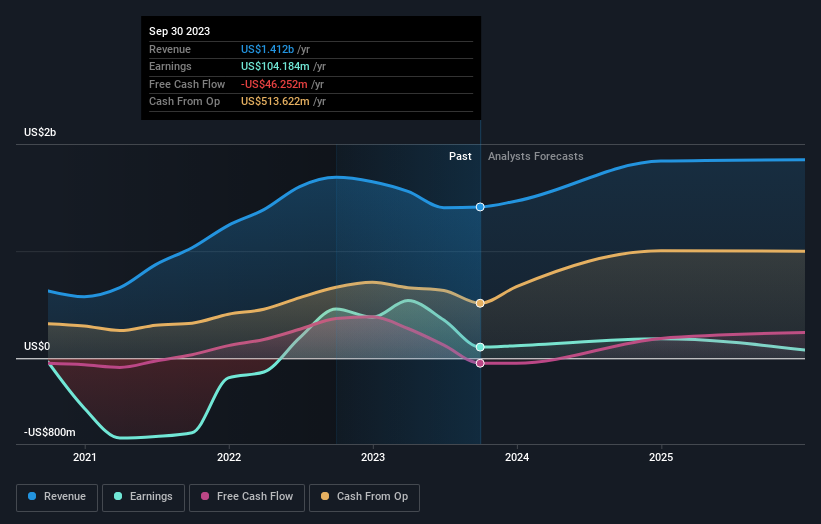Image resolution: width=821 pixels, height=524 pixels.
Task: Toggle the Revenue series legend button
Action: [57, 497]
